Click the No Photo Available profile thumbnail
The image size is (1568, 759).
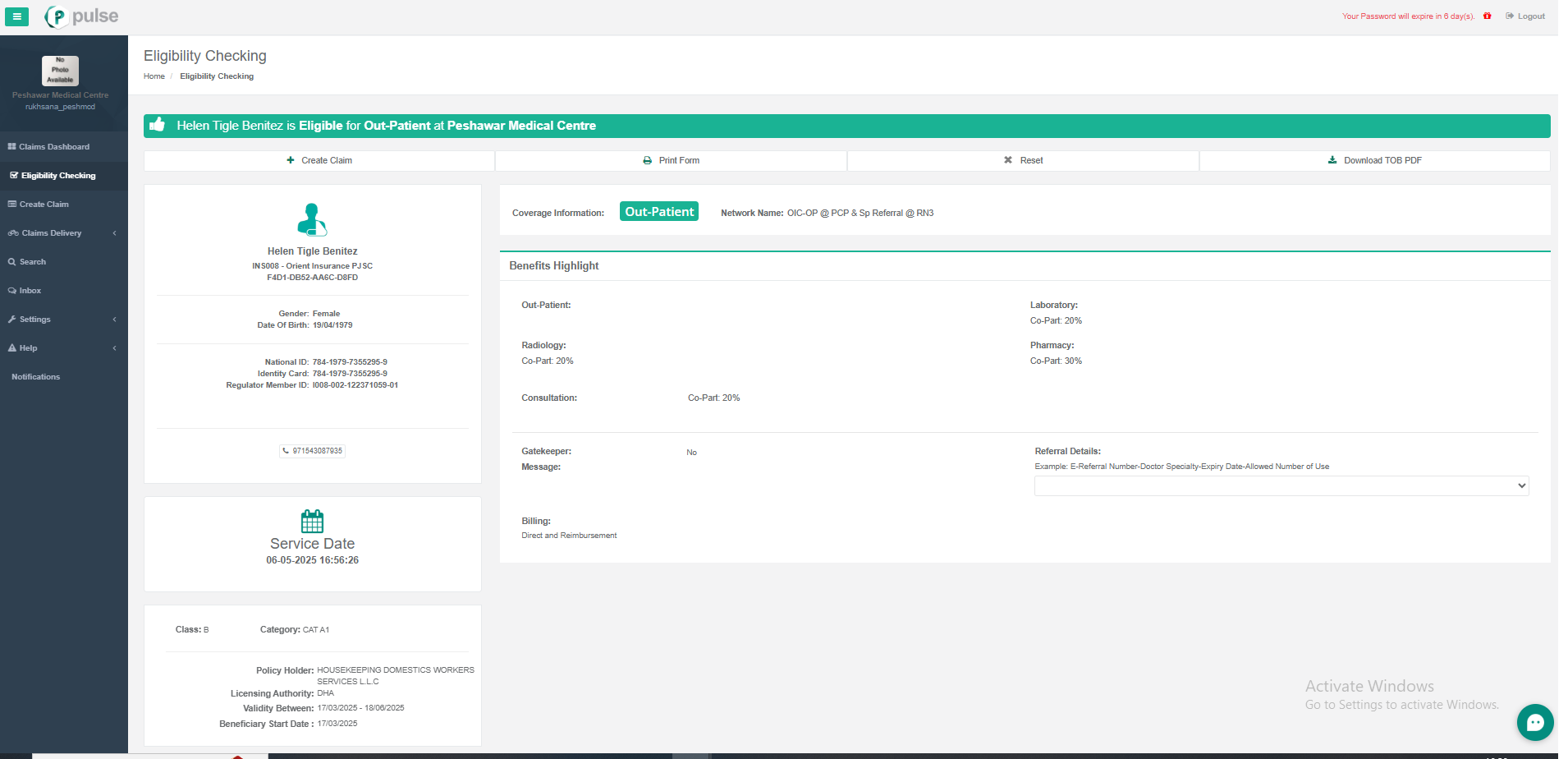(60, 71)
